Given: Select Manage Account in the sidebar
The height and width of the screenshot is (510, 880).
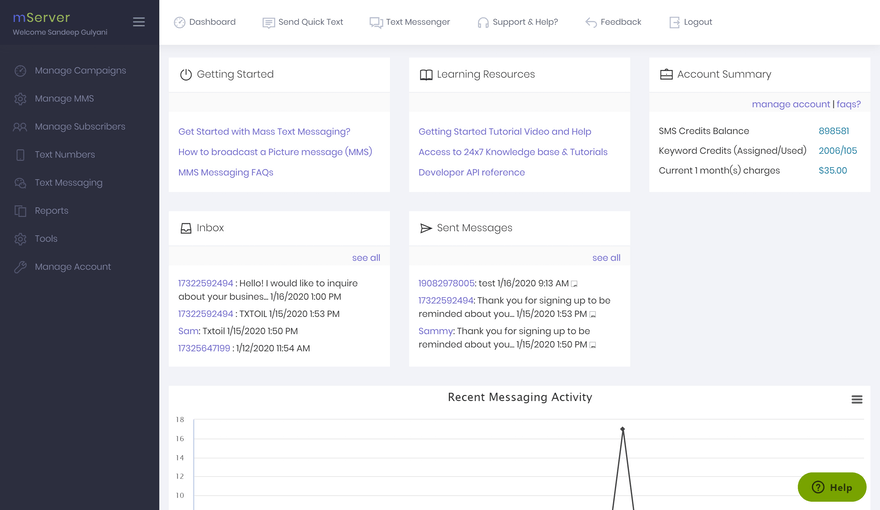Looking at the screenshot, I should pyautogui.click(x=72, y=267).
